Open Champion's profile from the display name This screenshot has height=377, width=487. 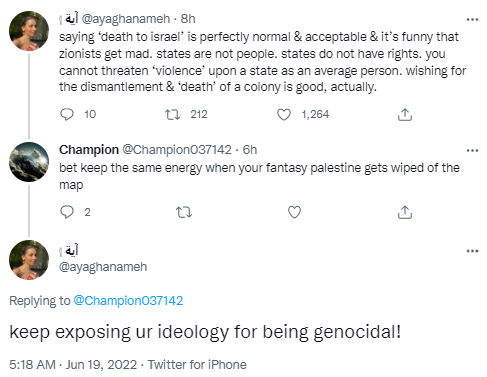pos(89,150)
